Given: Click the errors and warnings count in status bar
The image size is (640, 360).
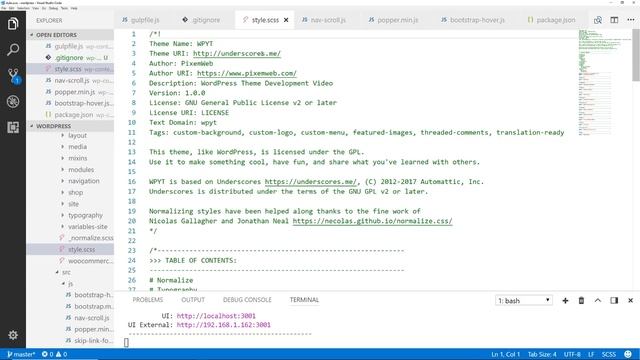Looking at the screenshot, I should pos(54,354).
